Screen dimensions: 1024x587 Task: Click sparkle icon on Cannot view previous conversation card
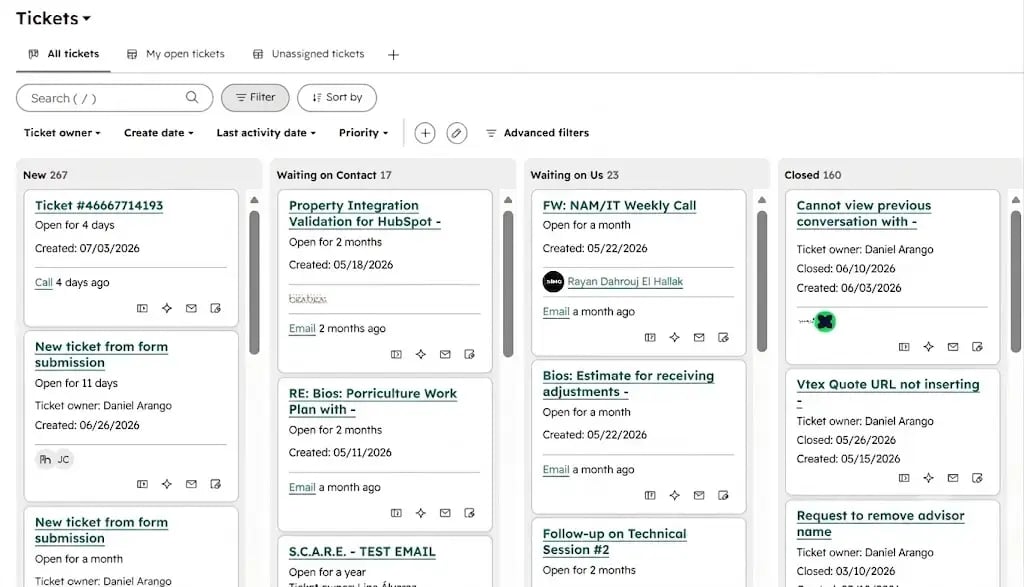pos(929,347)
